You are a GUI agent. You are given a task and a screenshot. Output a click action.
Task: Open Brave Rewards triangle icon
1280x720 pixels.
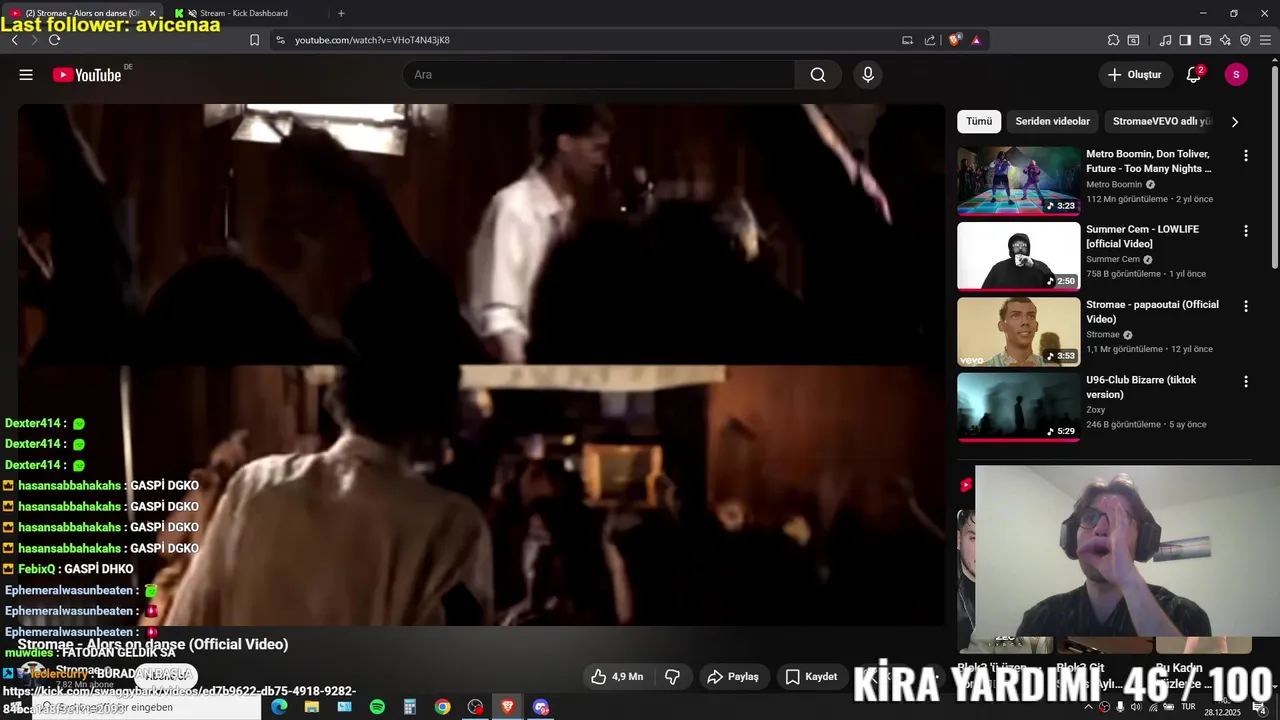pyautogui.click(x=976, y=40)
